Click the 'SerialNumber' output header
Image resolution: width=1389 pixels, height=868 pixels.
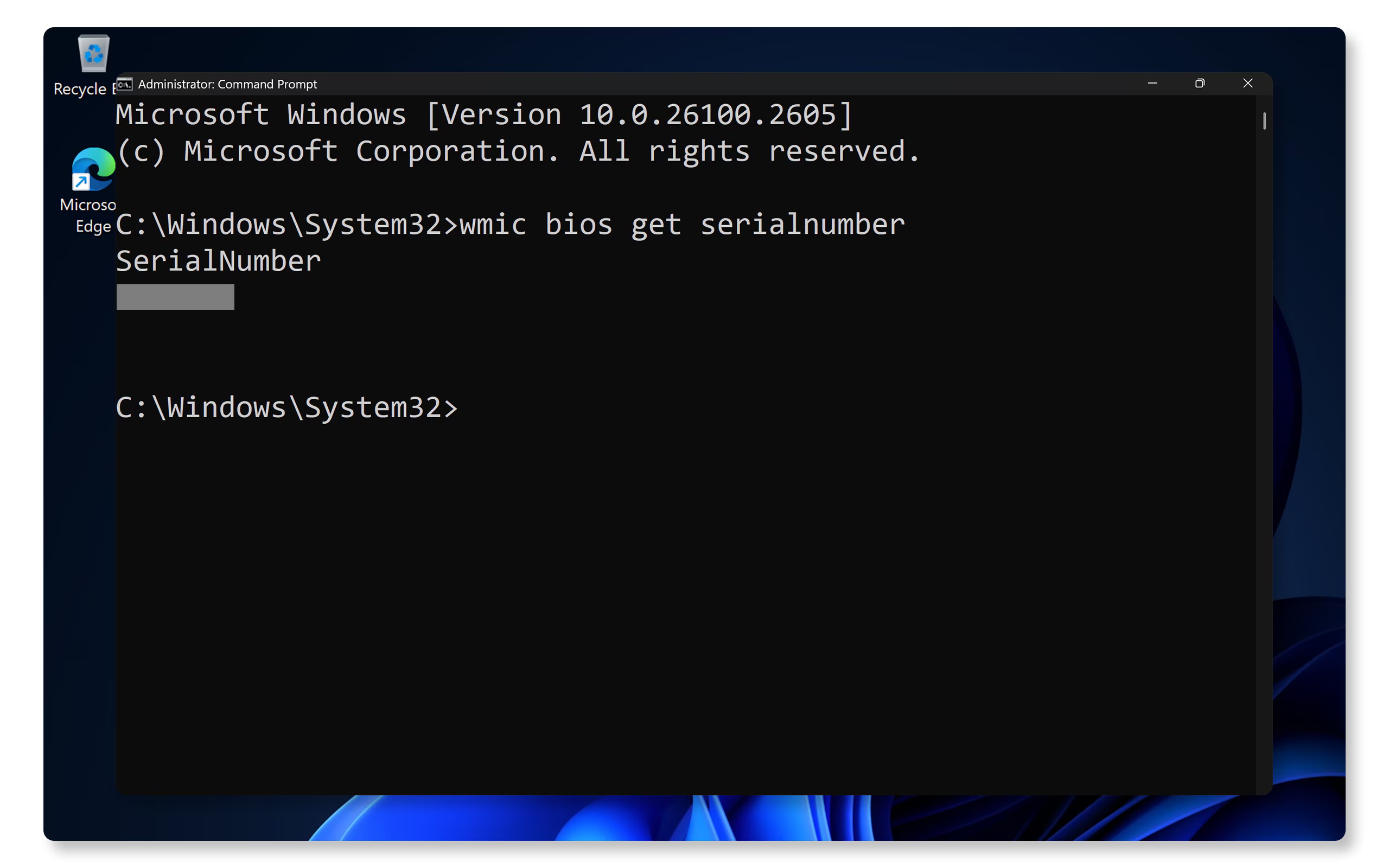(x=218, y=261)
